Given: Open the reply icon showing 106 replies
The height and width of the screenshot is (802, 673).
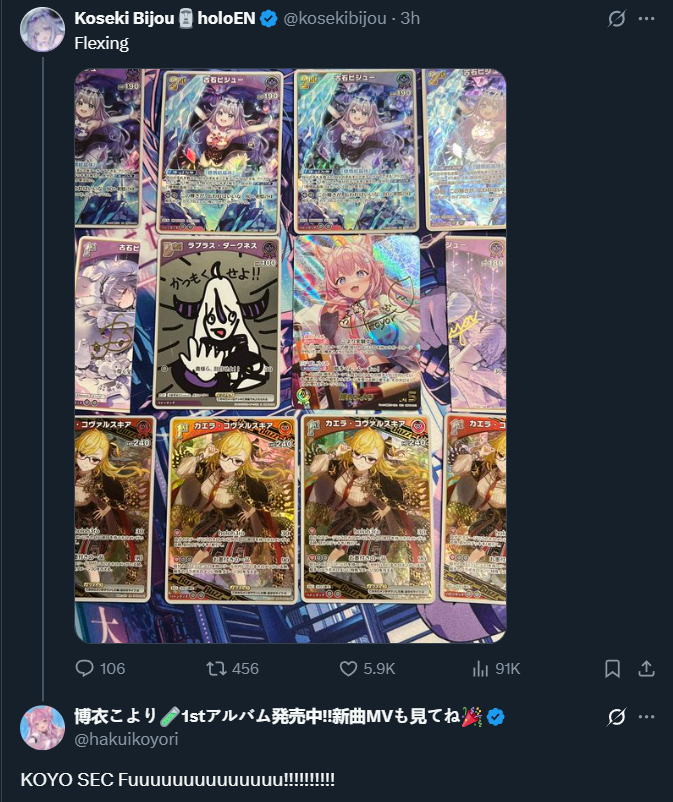Looking at the screenshot, I should tap(84, 668).
